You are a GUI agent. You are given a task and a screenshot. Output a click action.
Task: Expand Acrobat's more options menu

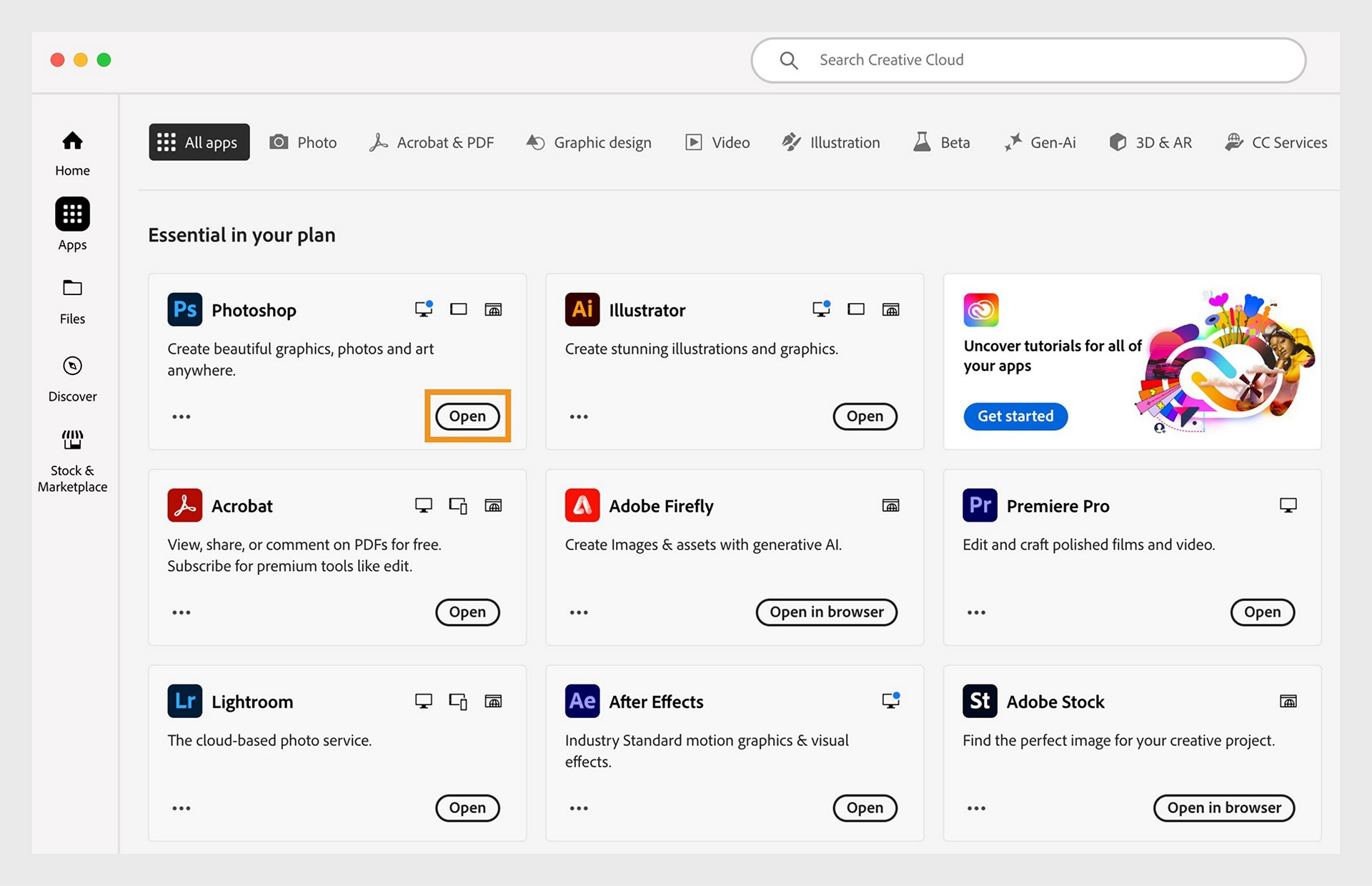pyautogui.click(x=182, y=612)
